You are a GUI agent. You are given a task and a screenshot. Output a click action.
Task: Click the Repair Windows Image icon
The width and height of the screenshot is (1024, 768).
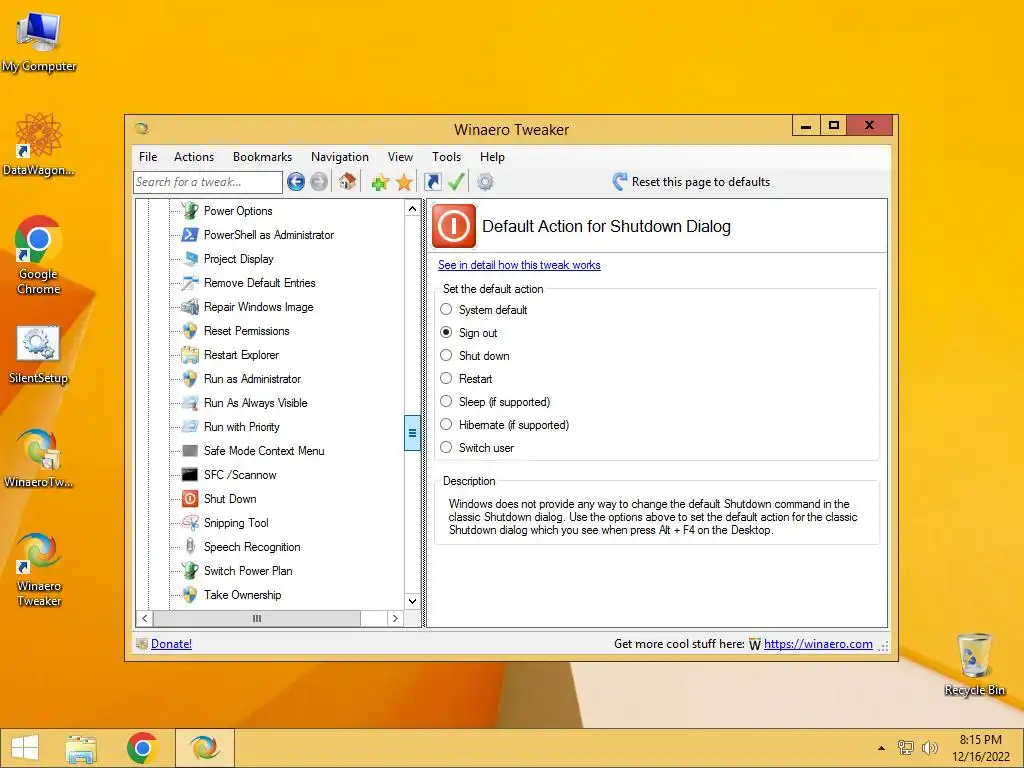click(190, 306)
